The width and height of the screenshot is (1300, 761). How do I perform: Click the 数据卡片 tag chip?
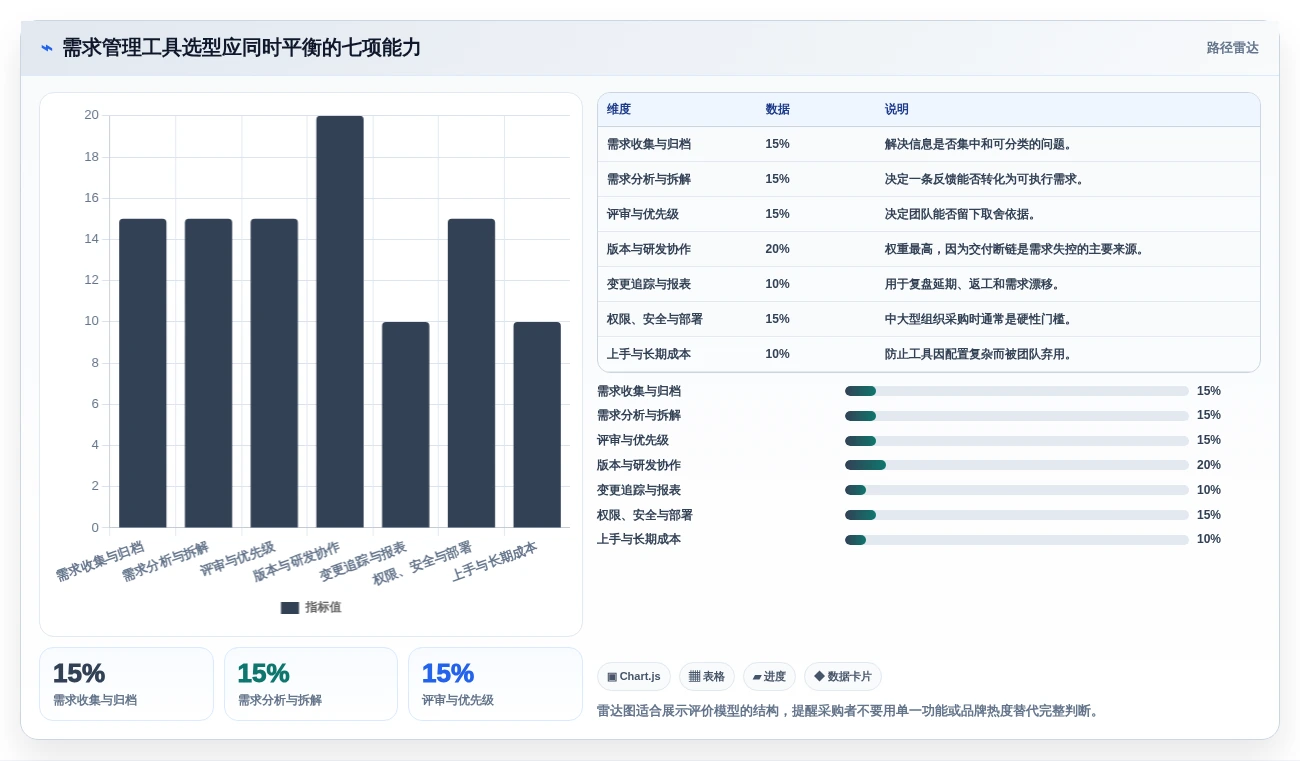843,677
